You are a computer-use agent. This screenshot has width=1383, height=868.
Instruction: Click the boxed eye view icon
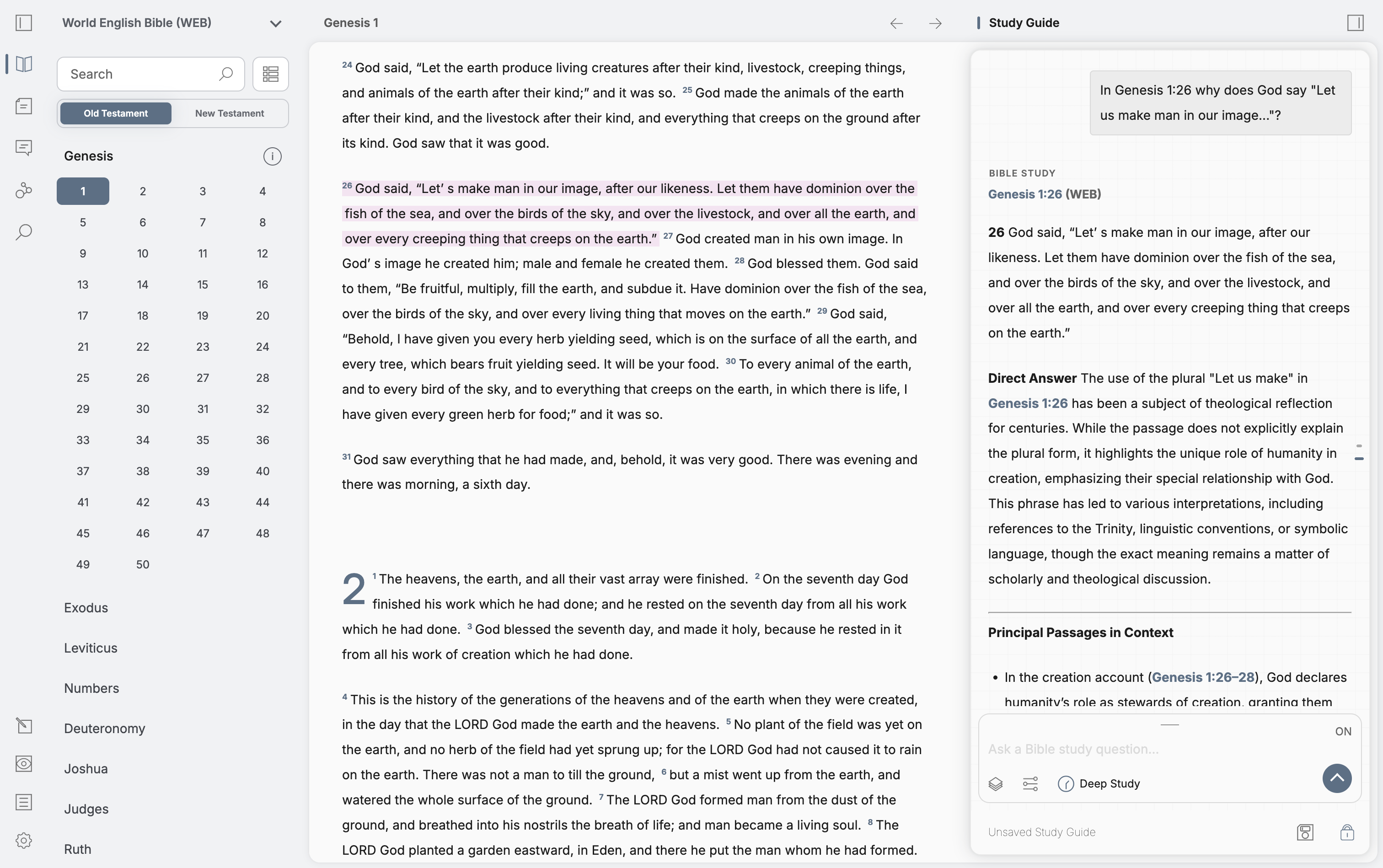coord(23,764)
